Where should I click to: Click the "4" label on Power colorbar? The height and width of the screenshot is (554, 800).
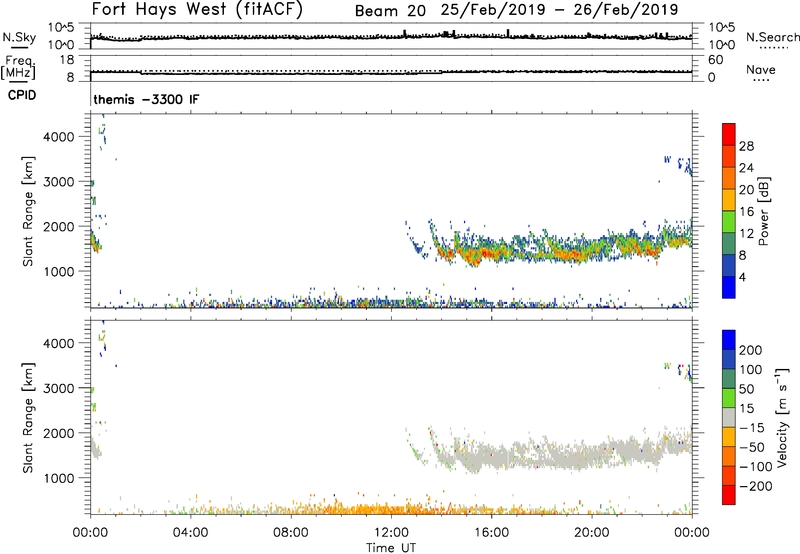click(x=742, y=277)
